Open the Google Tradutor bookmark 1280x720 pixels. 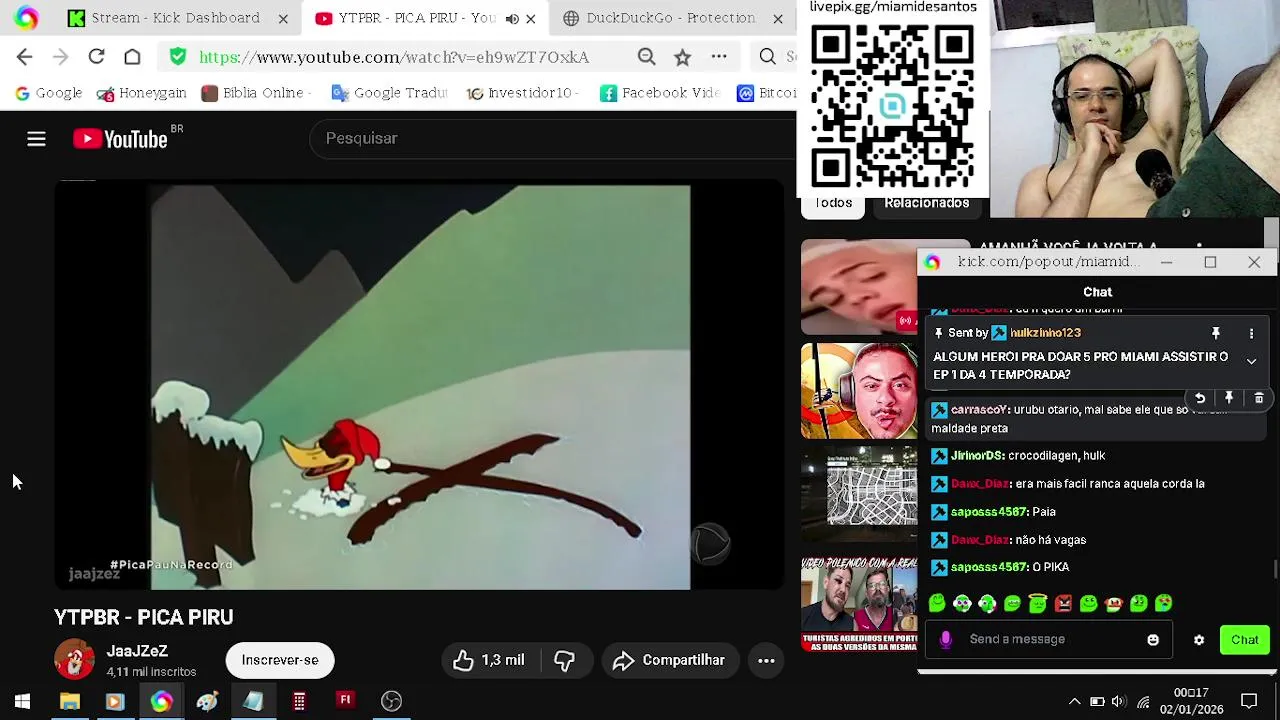click(x=389, y=93)
